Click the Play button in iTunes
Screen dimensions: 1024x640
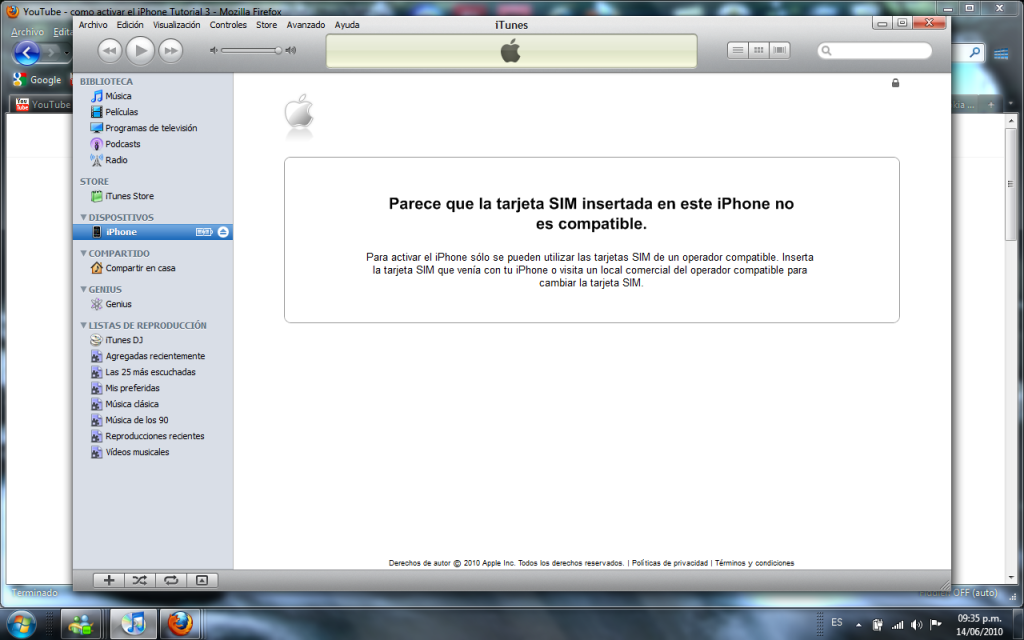tap(140, 51)
